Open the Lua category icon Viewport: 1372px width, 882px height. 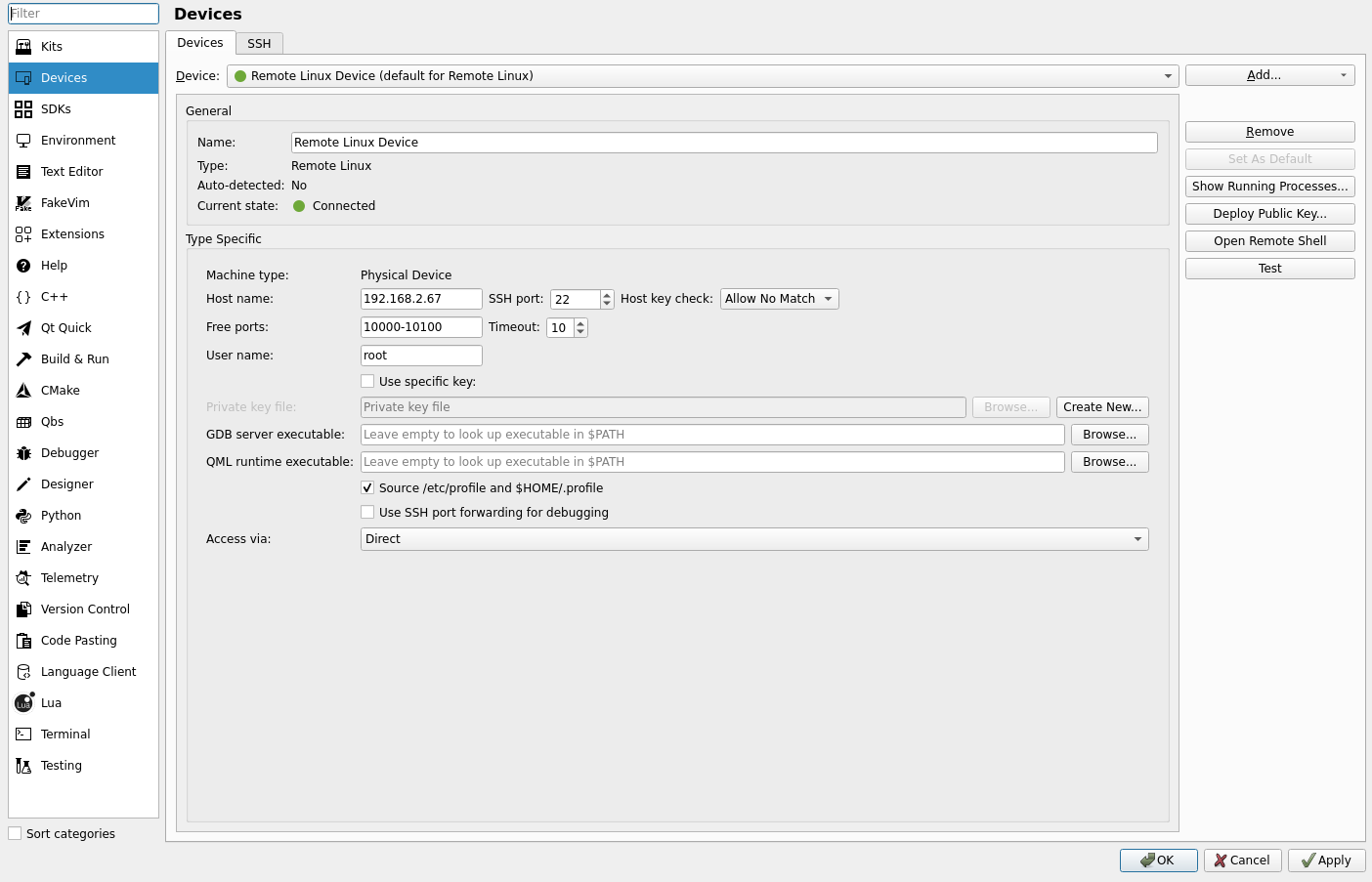click(23, 703)
